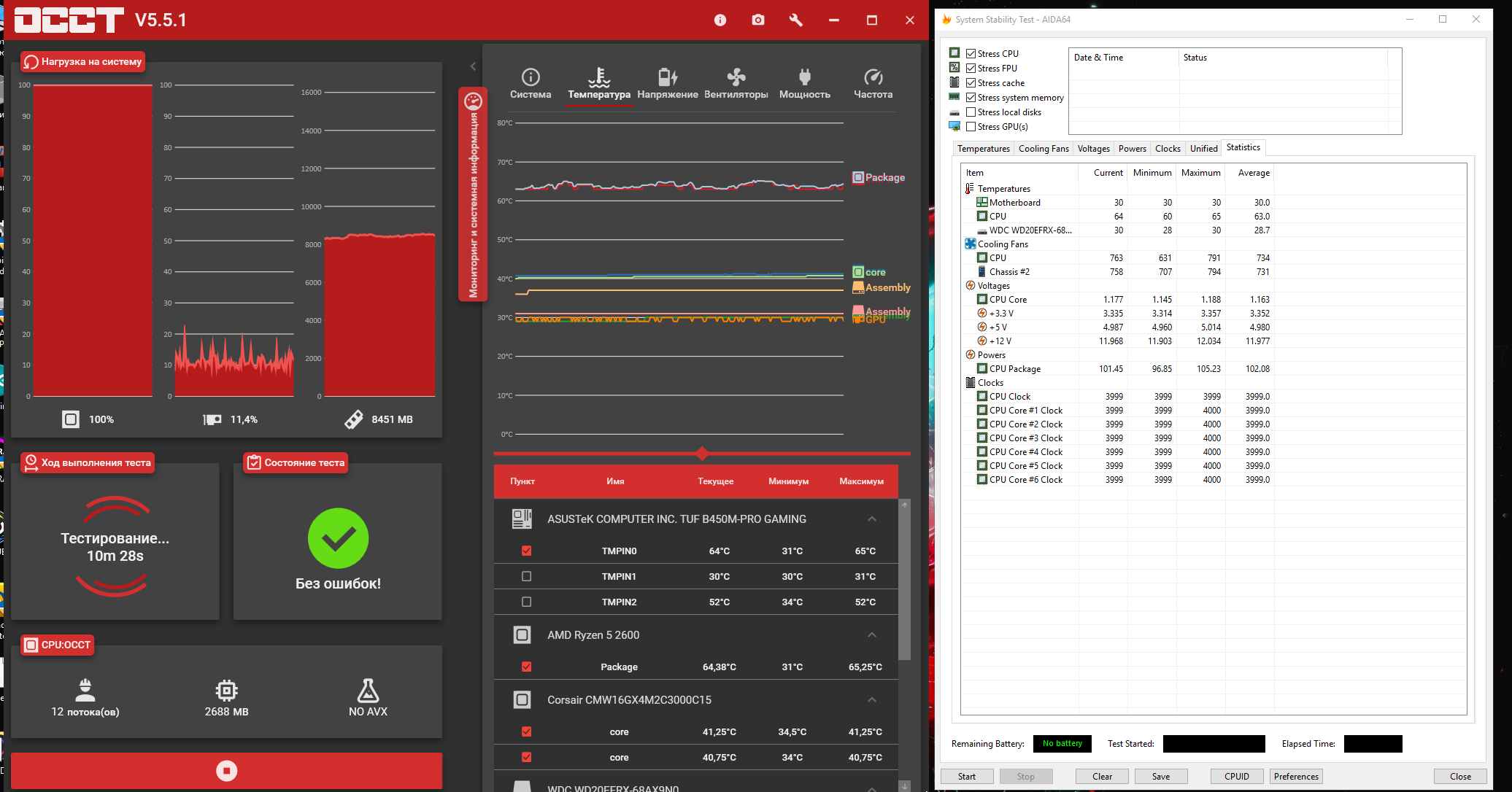Open the Cooling Fans tab

[x=1043, y=149]
